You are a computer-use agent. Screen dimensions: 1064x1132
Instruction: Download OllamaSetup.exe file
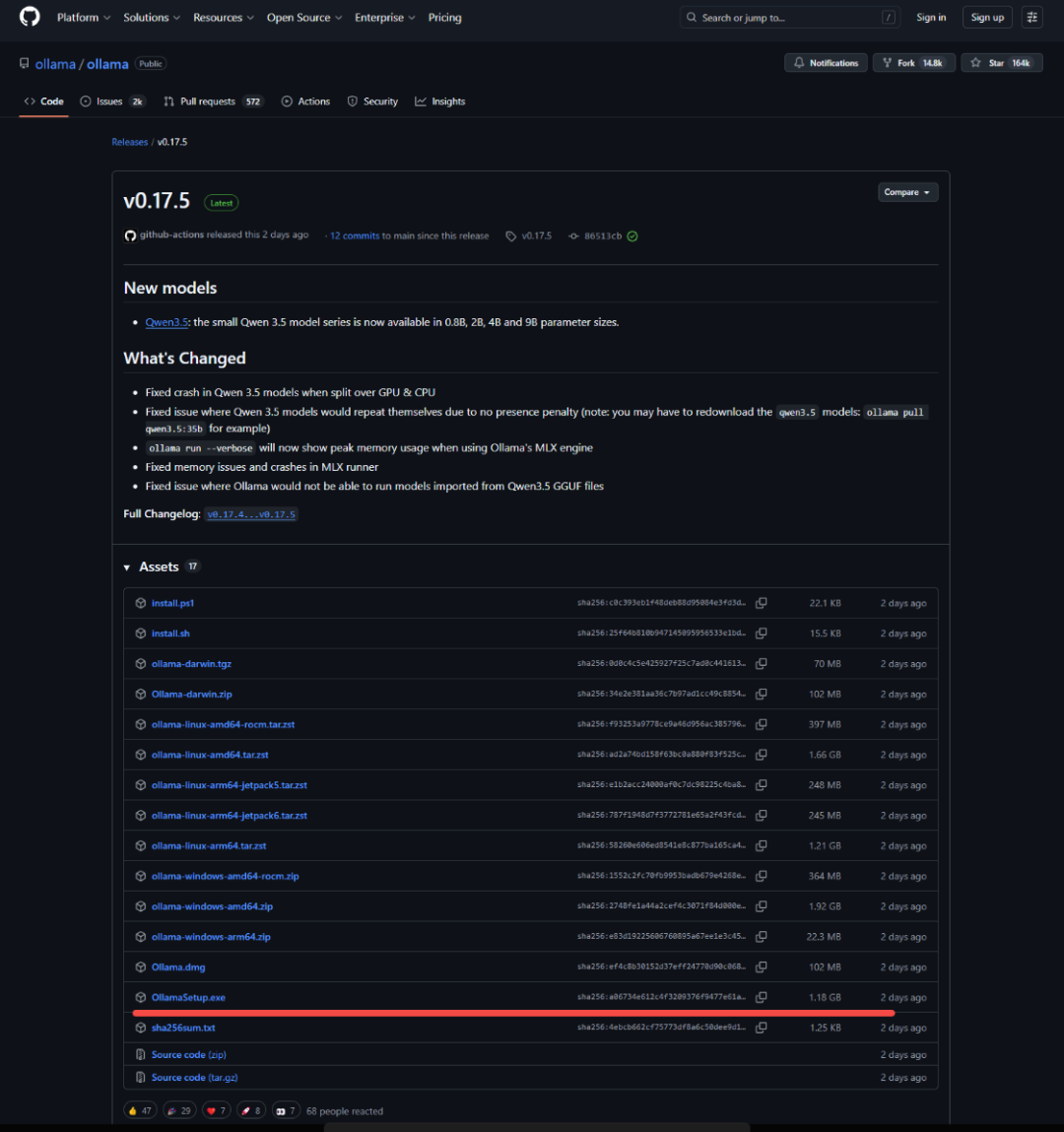[188, 998]
